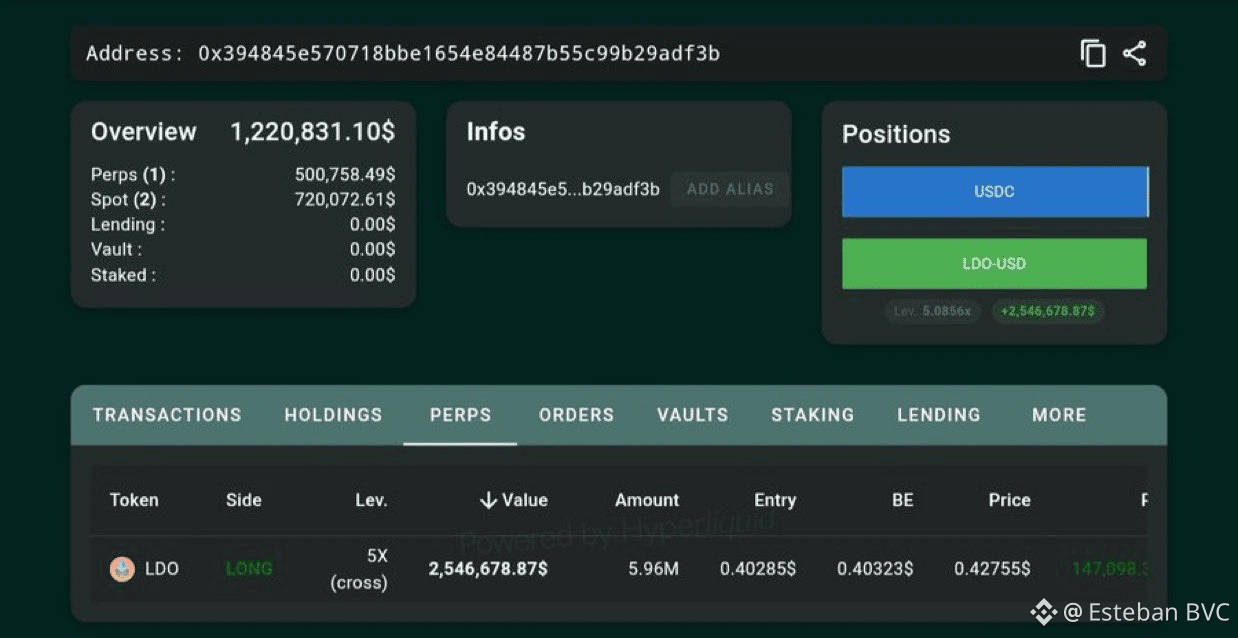Viewport: 1238px width, 638px height.
Task: Click the full address text in top bar
Action: click(459, 53)
